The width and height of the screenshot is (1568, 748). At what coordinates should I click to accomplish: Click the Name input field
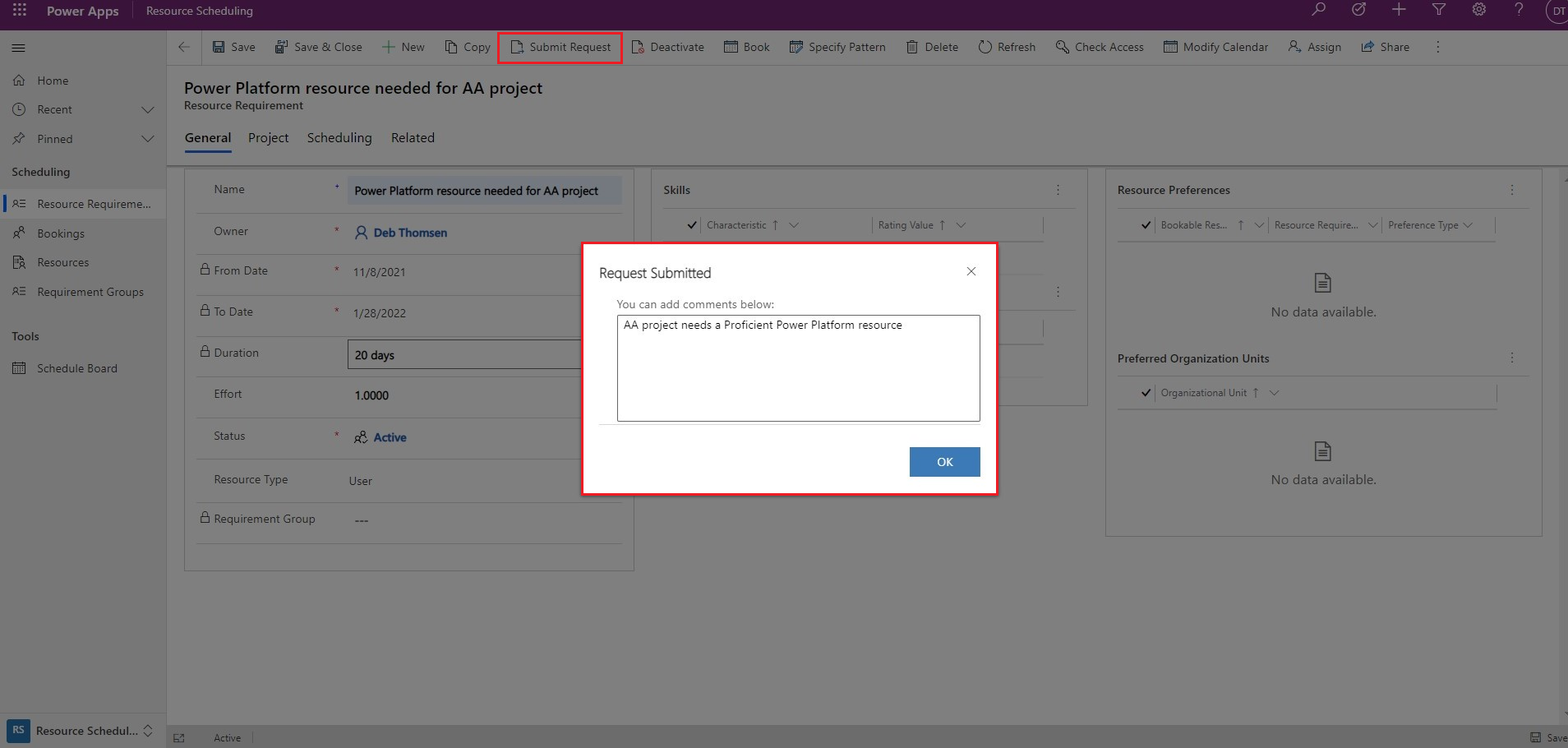point(484,191)
